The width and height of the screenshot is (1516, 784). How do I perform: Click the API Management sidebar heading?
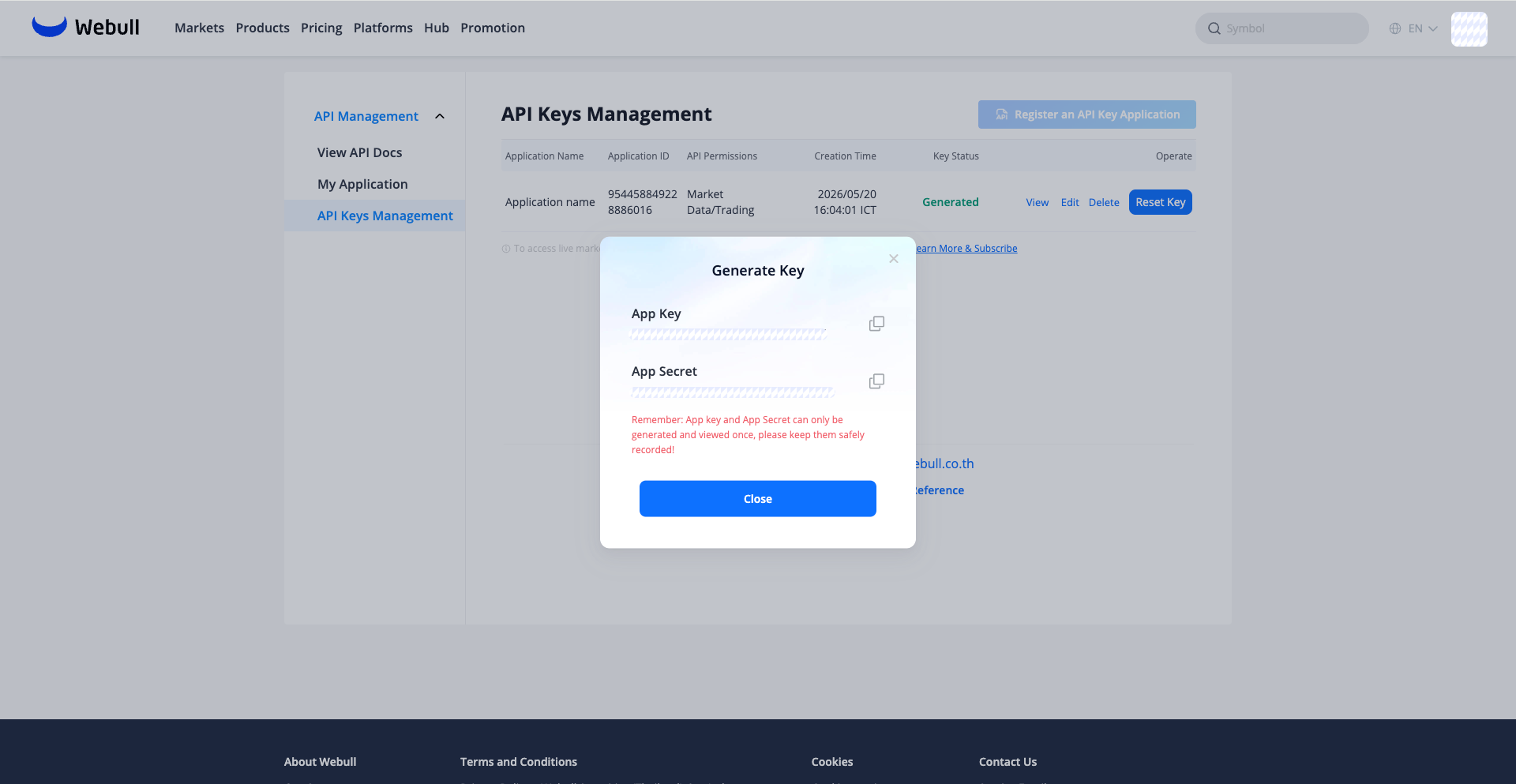(x=366, y=116)
